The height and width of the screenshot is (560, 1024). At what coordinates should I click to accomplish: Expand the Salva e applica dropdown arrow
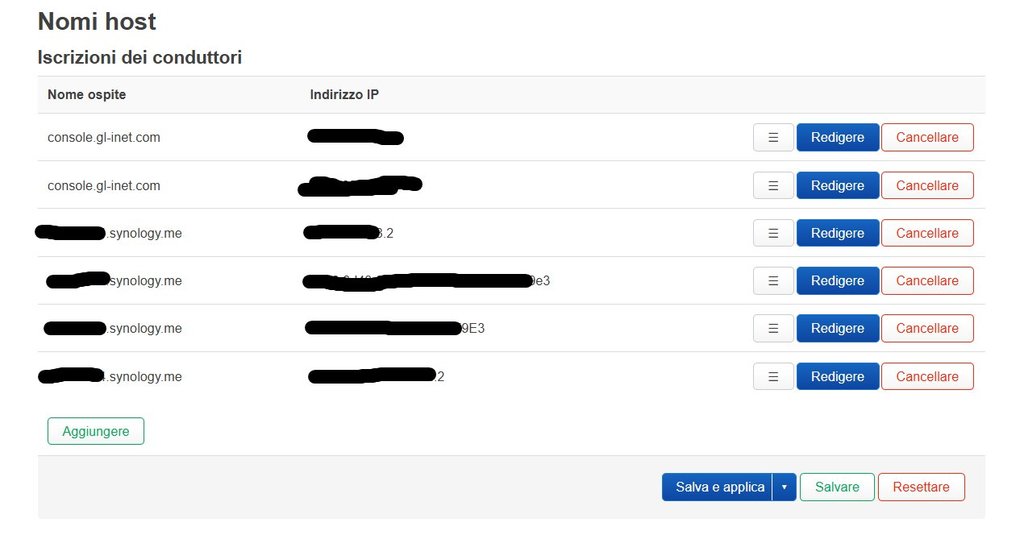click(x=784, y=487)
